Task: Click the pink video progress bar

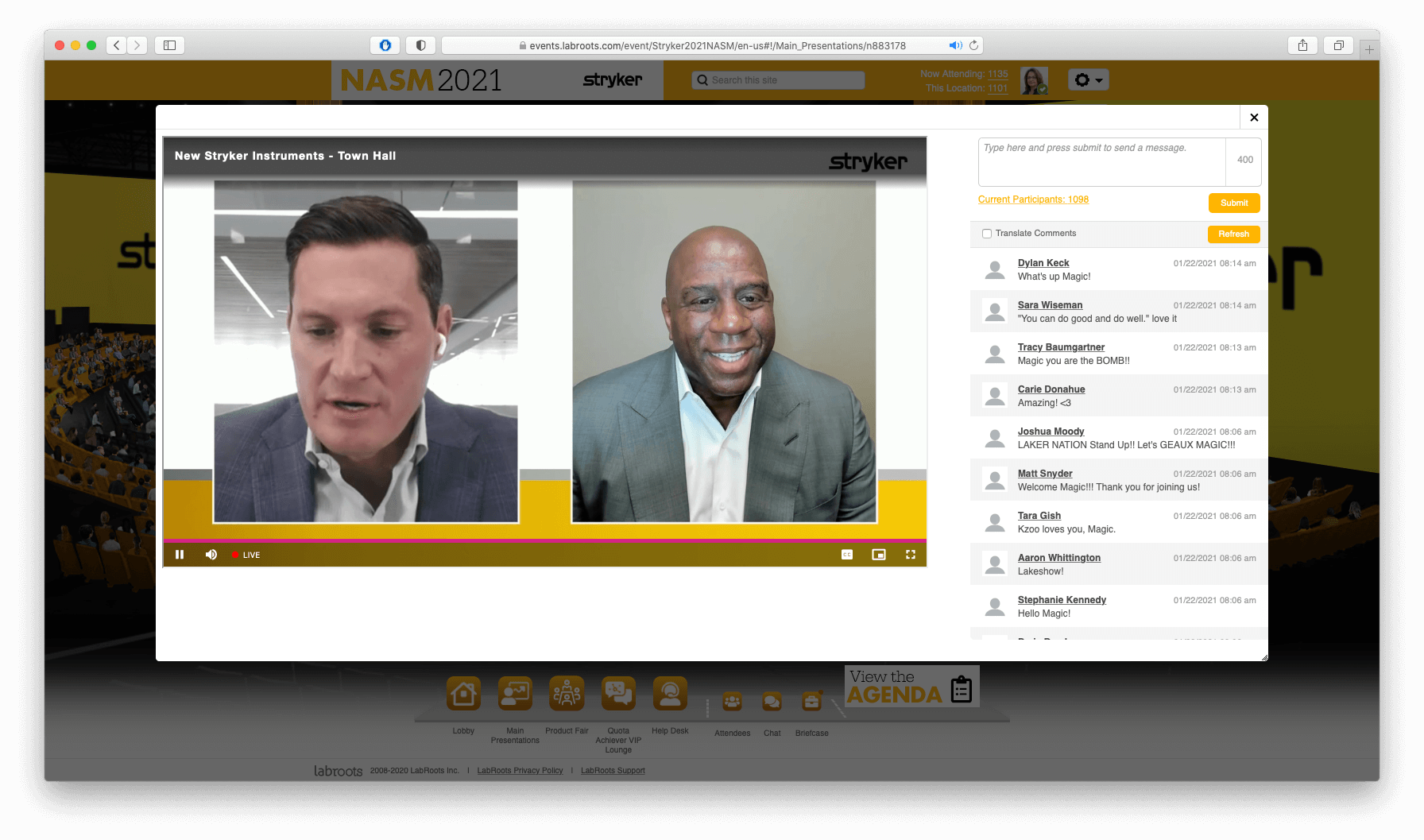Action: point(545,540)
